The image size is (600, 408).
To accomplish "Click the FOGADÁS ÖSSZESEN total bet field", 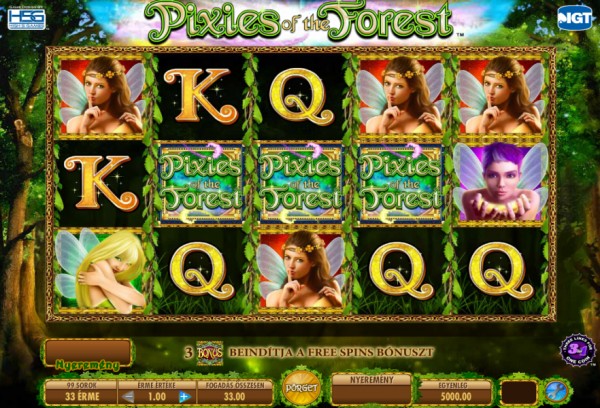I will coord(234,392).
